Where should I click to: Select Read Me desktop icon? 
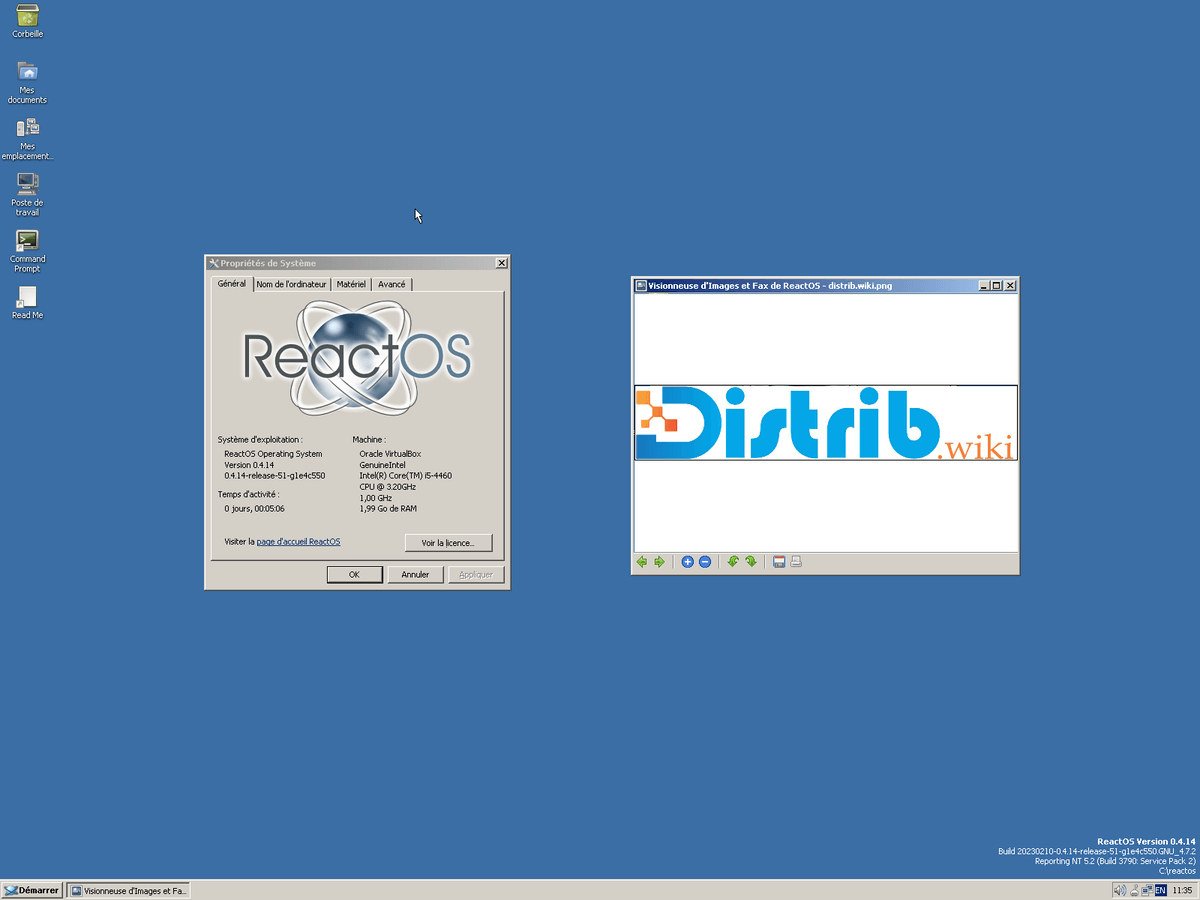(x=27, y=302)
